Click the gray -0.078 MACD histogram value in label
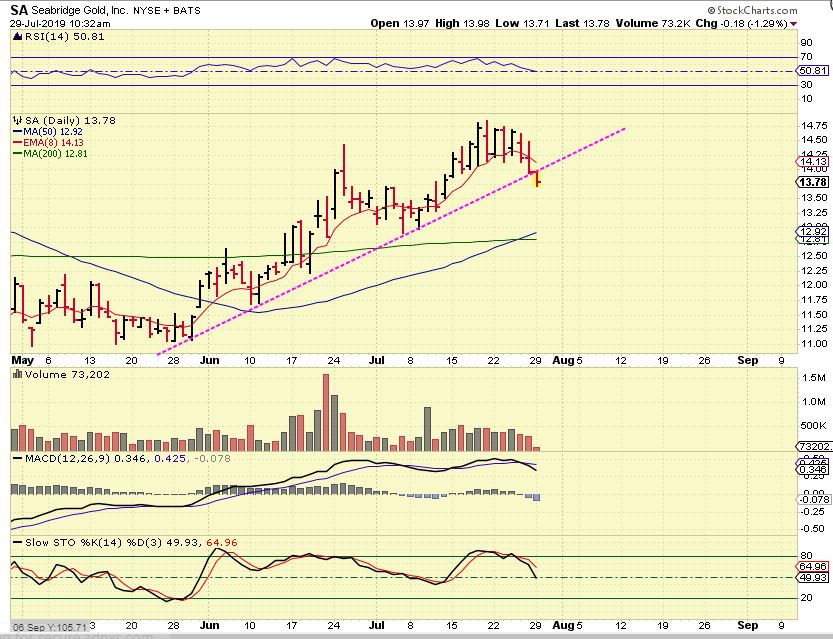Viewport: 833px width, 639px height. click(212, 458)
